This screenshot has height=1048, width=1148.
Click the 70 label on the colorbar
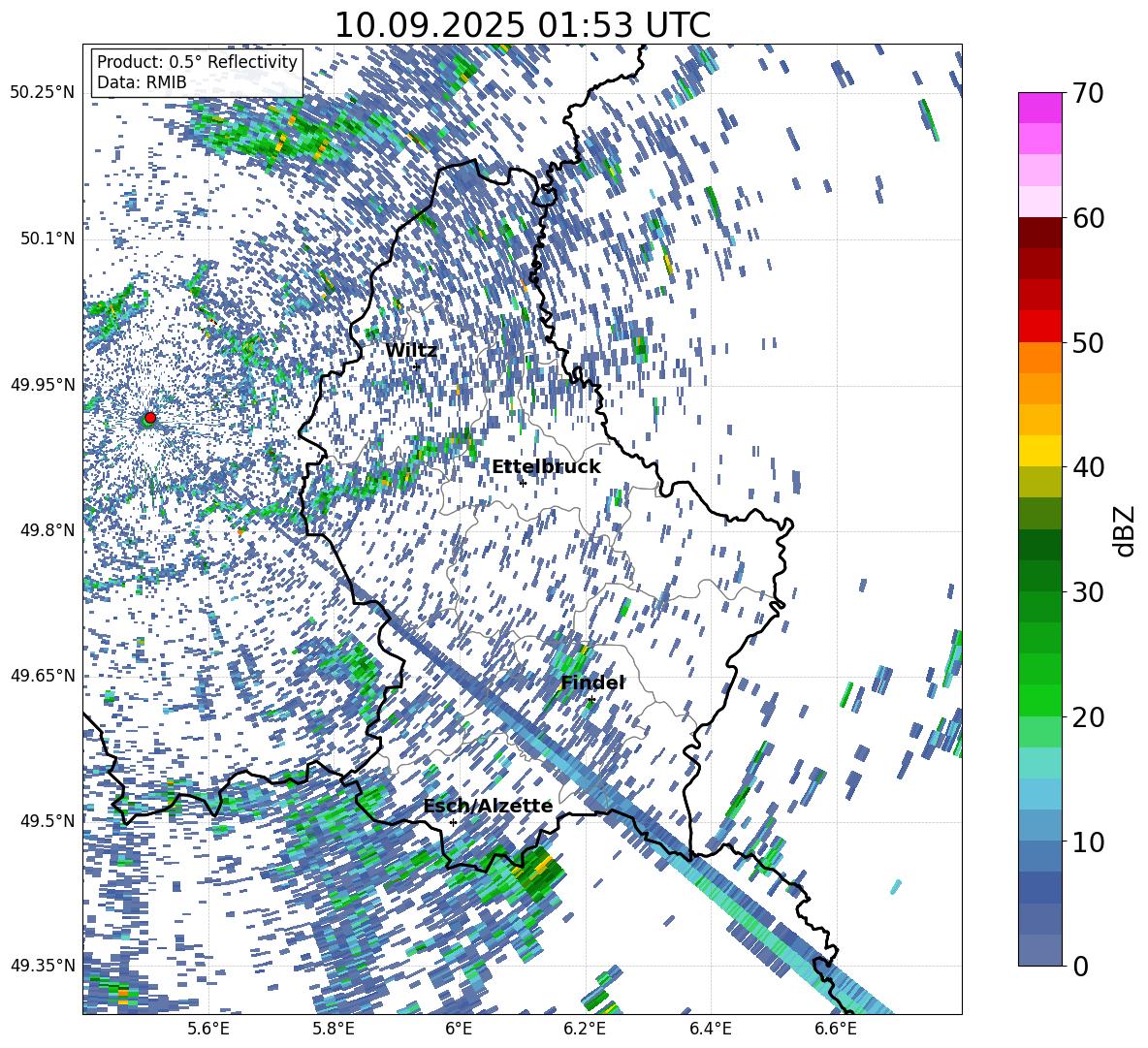coord(1088,93)
